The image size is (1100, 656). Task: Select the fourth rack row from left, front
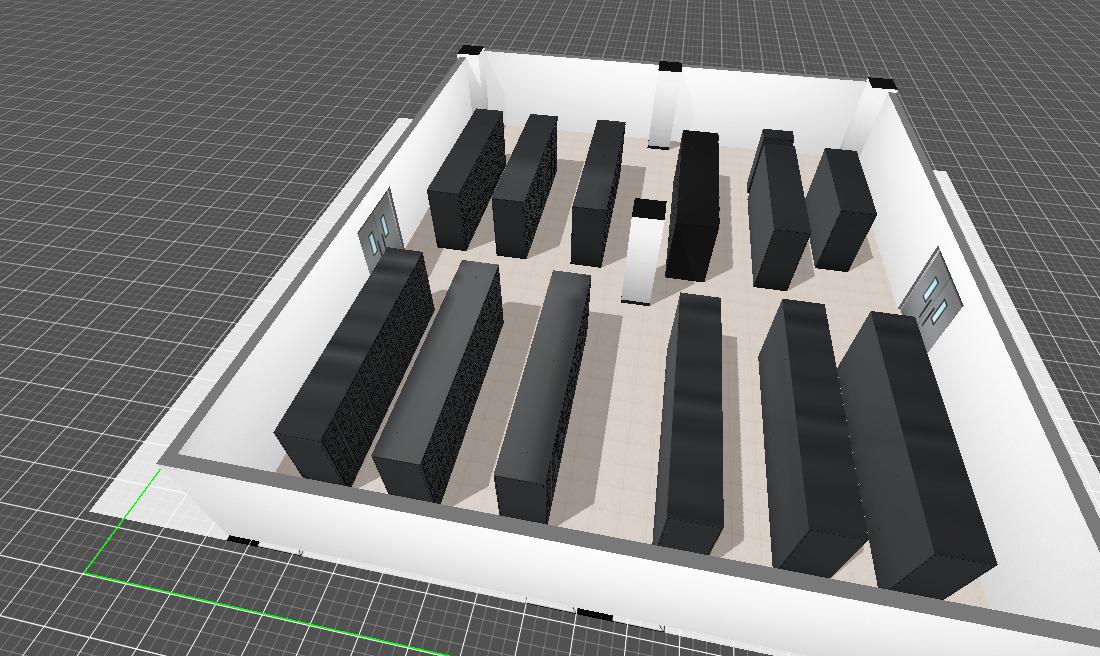pos(690,420)
